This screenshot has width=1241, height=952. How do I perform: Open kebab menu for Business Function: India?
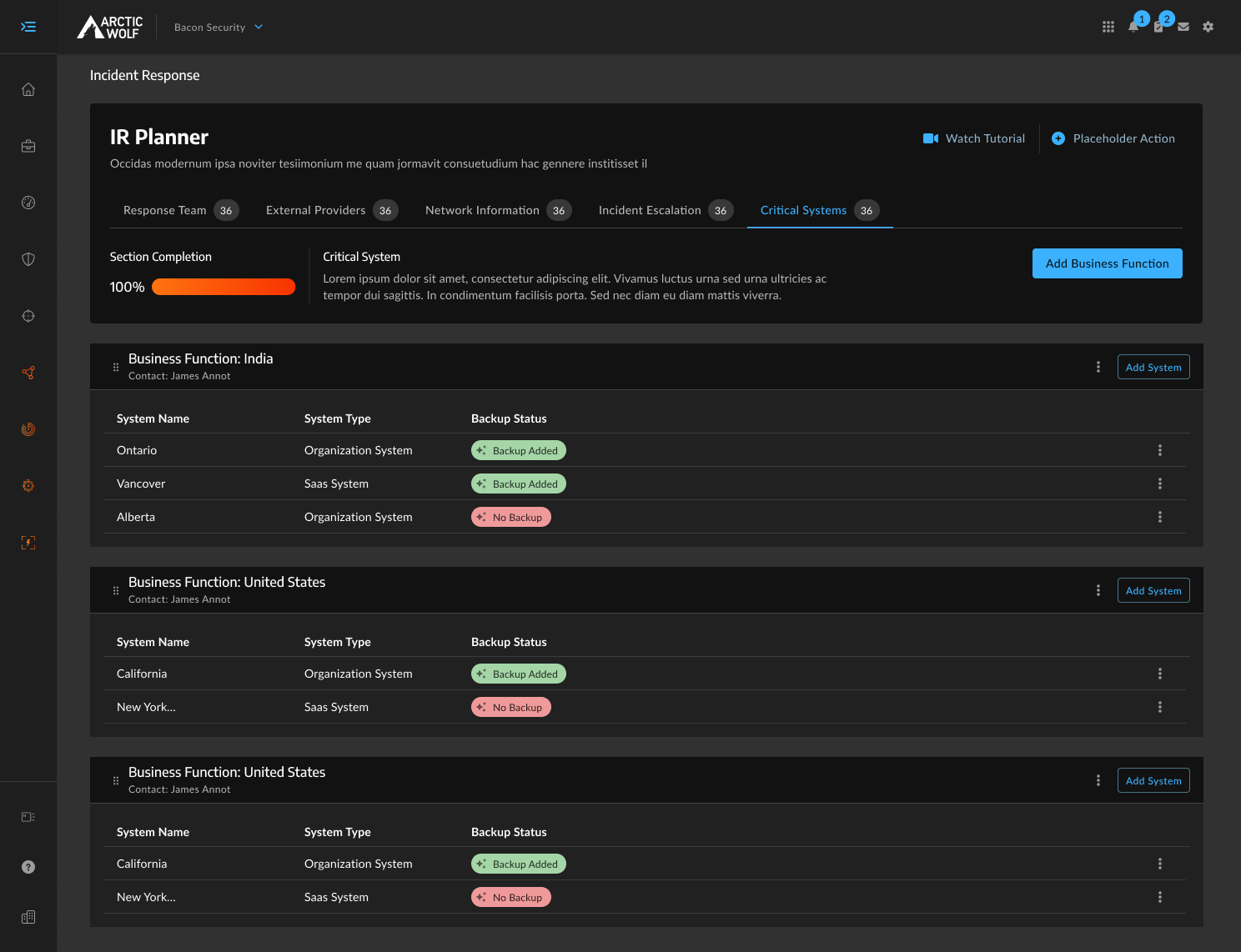click(x=1098, y=367)
